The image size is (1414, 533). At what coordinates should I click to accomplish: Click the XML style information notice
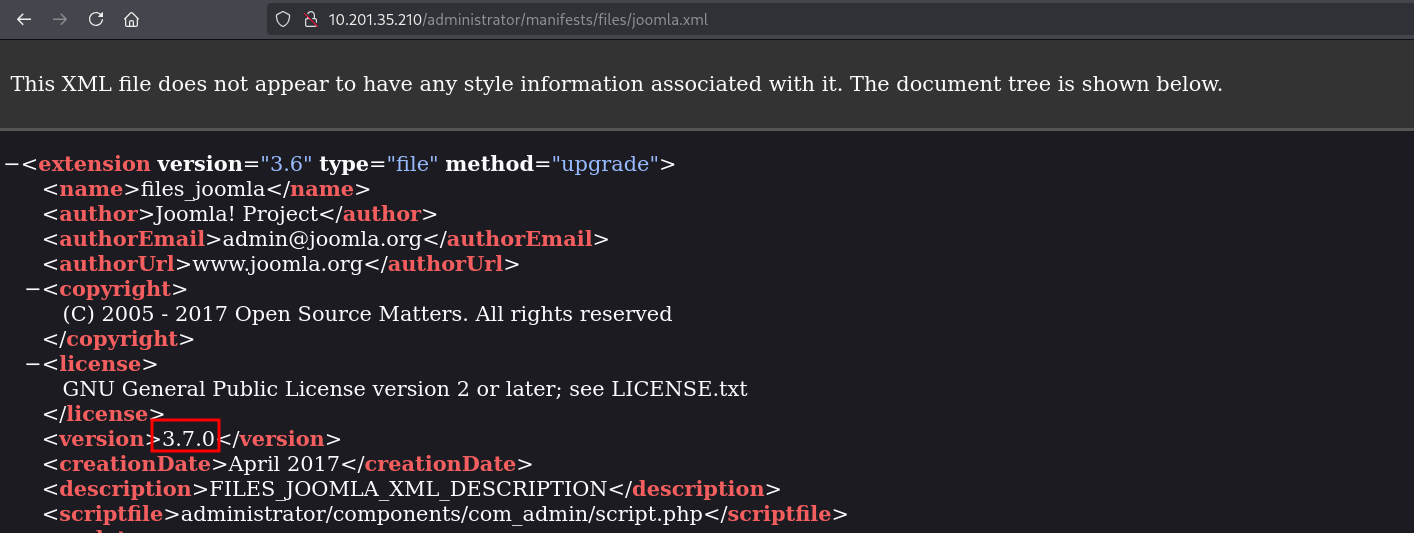point(616,84)
